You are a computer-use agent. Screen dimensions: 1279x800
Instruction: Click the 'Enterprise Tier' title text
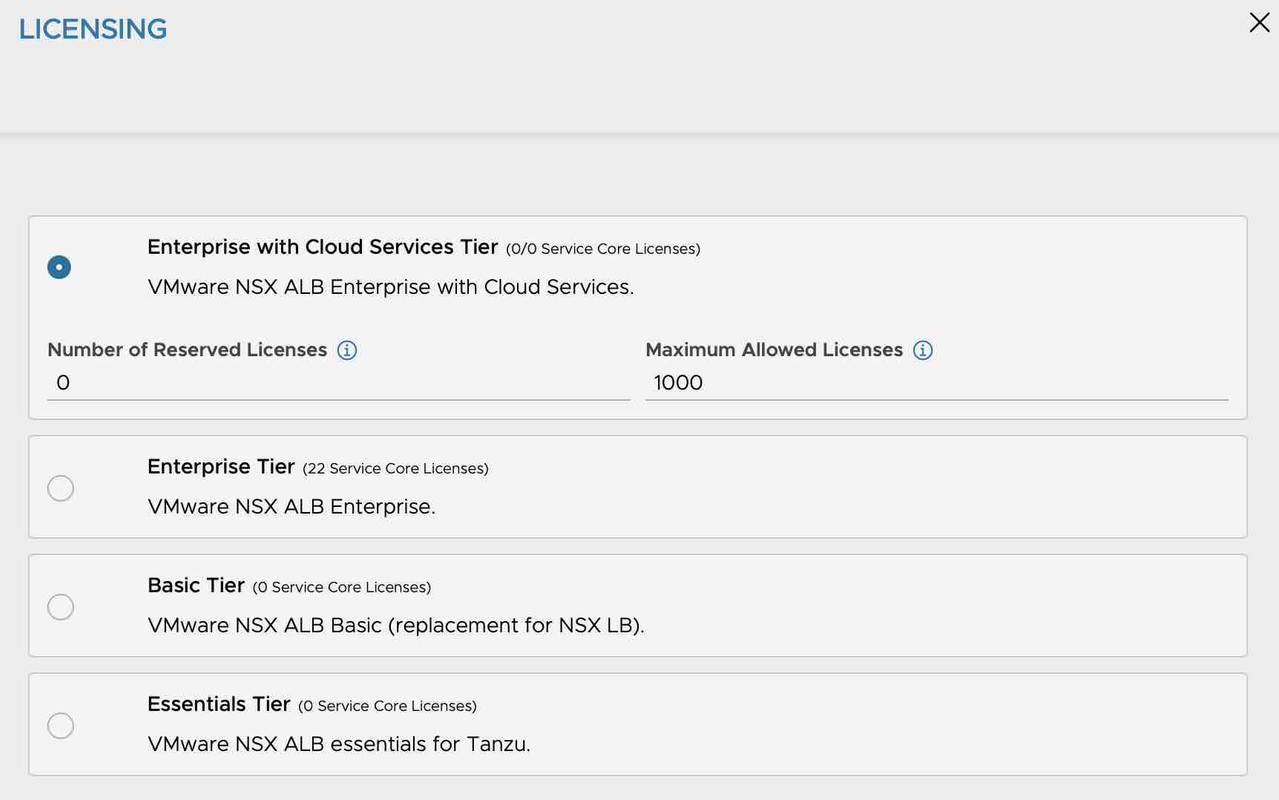[221, 467]
